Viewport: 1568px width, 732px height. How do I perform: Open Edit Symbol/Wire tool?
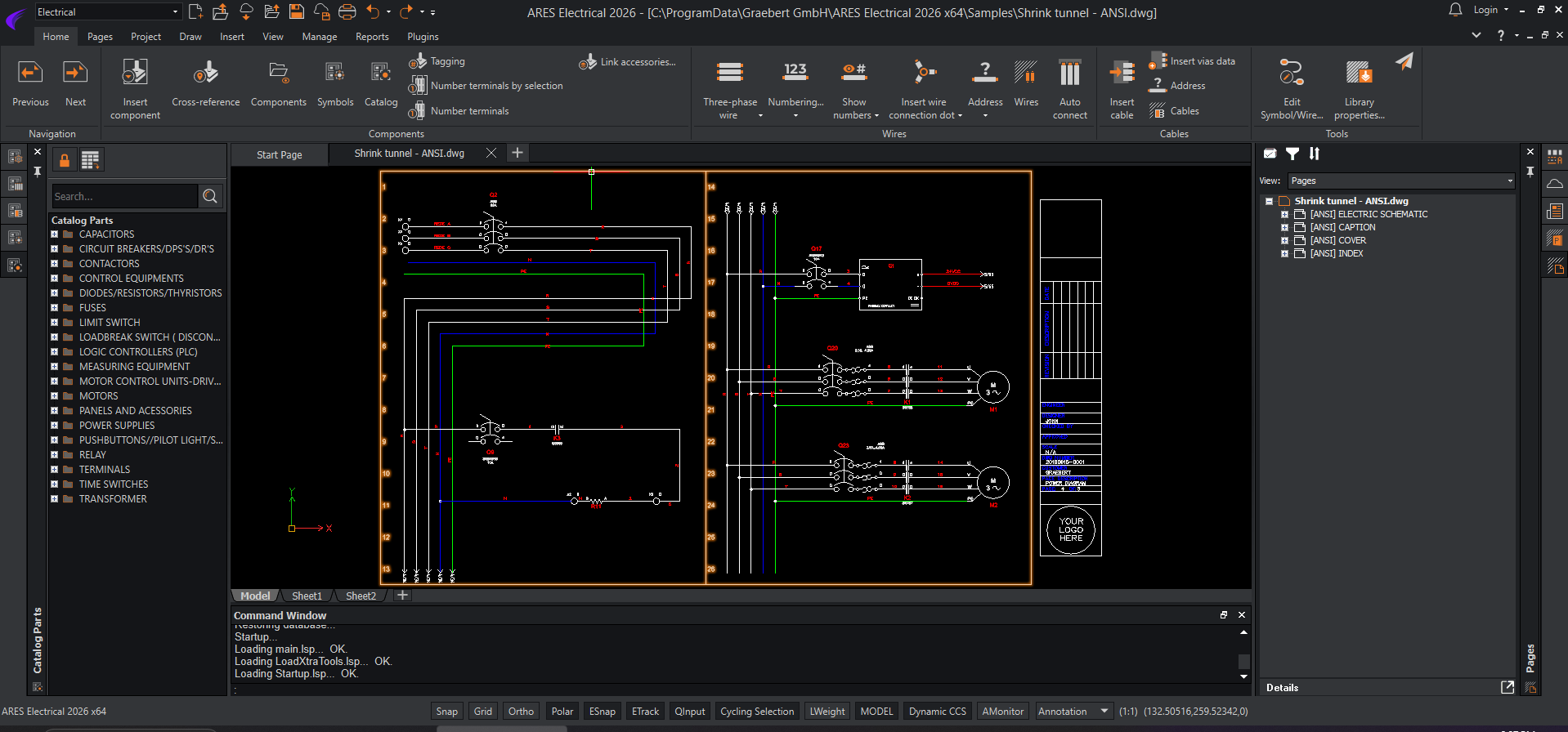click(x=1291, y=74)
